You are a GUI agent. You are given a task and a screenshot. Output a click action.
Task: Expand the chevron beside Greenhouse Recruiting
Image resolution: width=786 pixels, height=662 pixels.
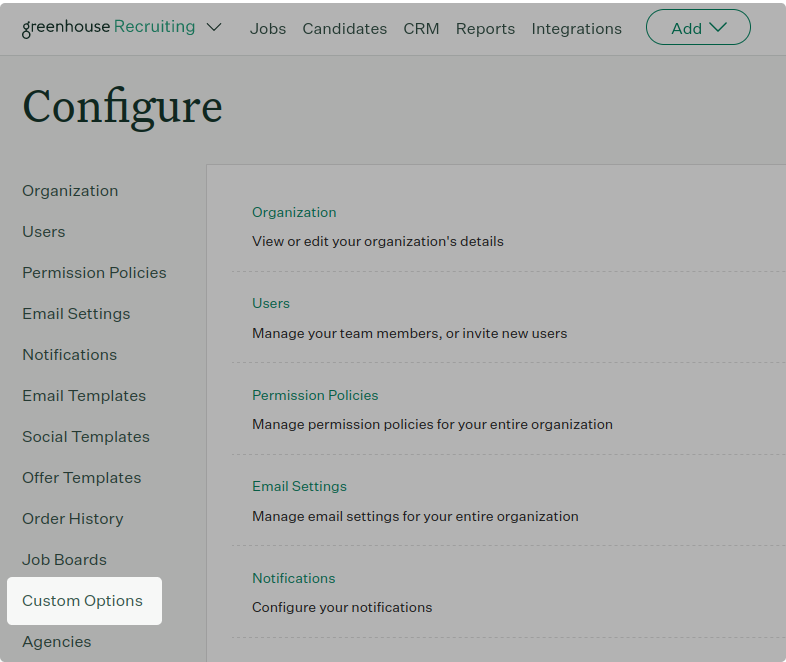point(214,27)
